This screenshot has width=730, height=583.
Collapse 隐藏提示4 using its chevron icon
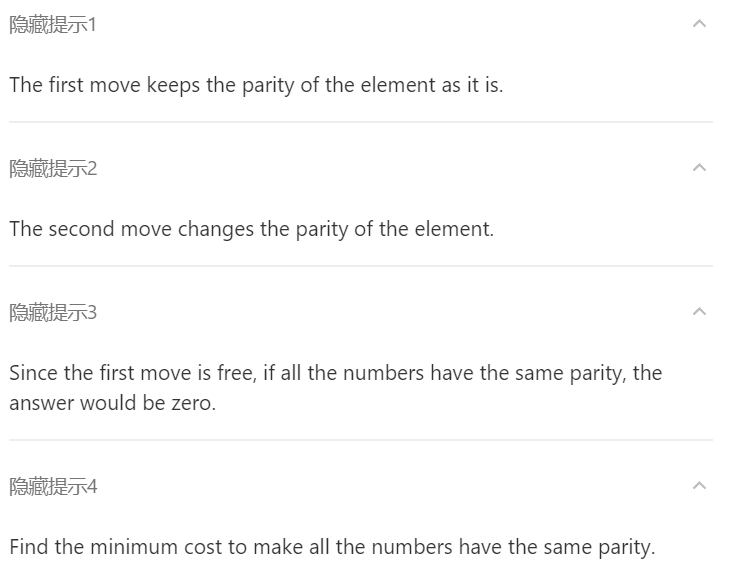coord(699,486)
